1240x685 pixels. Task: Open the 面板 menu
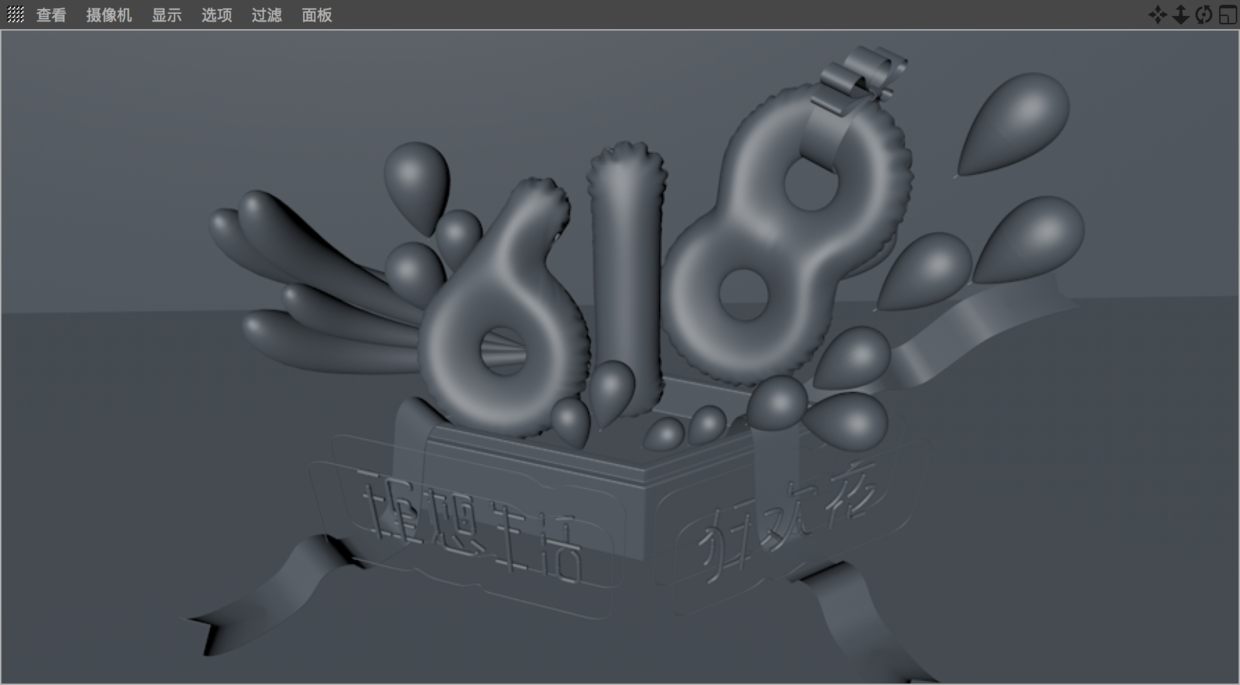click(317, 15)
